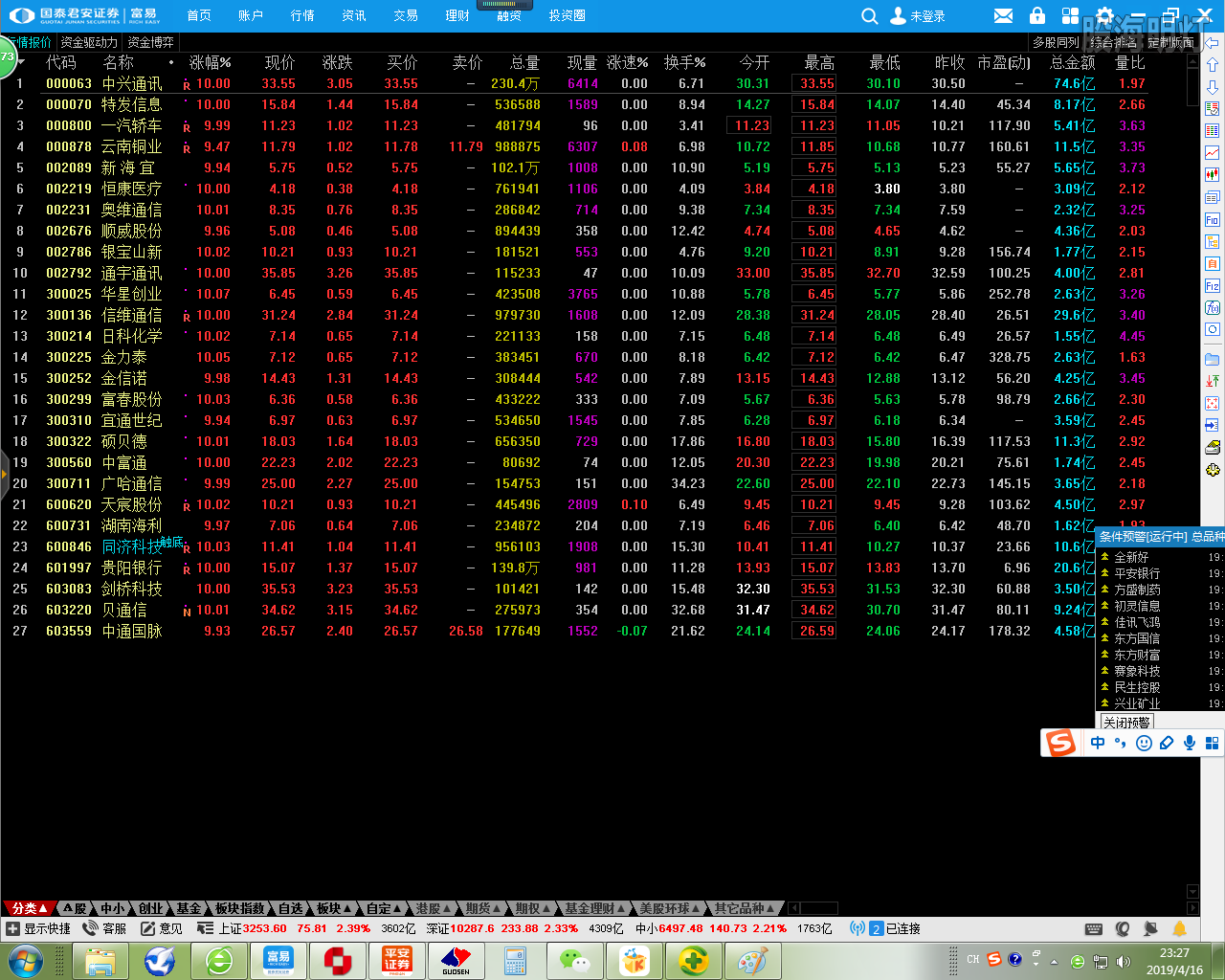The width and height of the screenshot is (1225, 980).
Task: Click 定制版面 button
Action: click(1171, 42)
